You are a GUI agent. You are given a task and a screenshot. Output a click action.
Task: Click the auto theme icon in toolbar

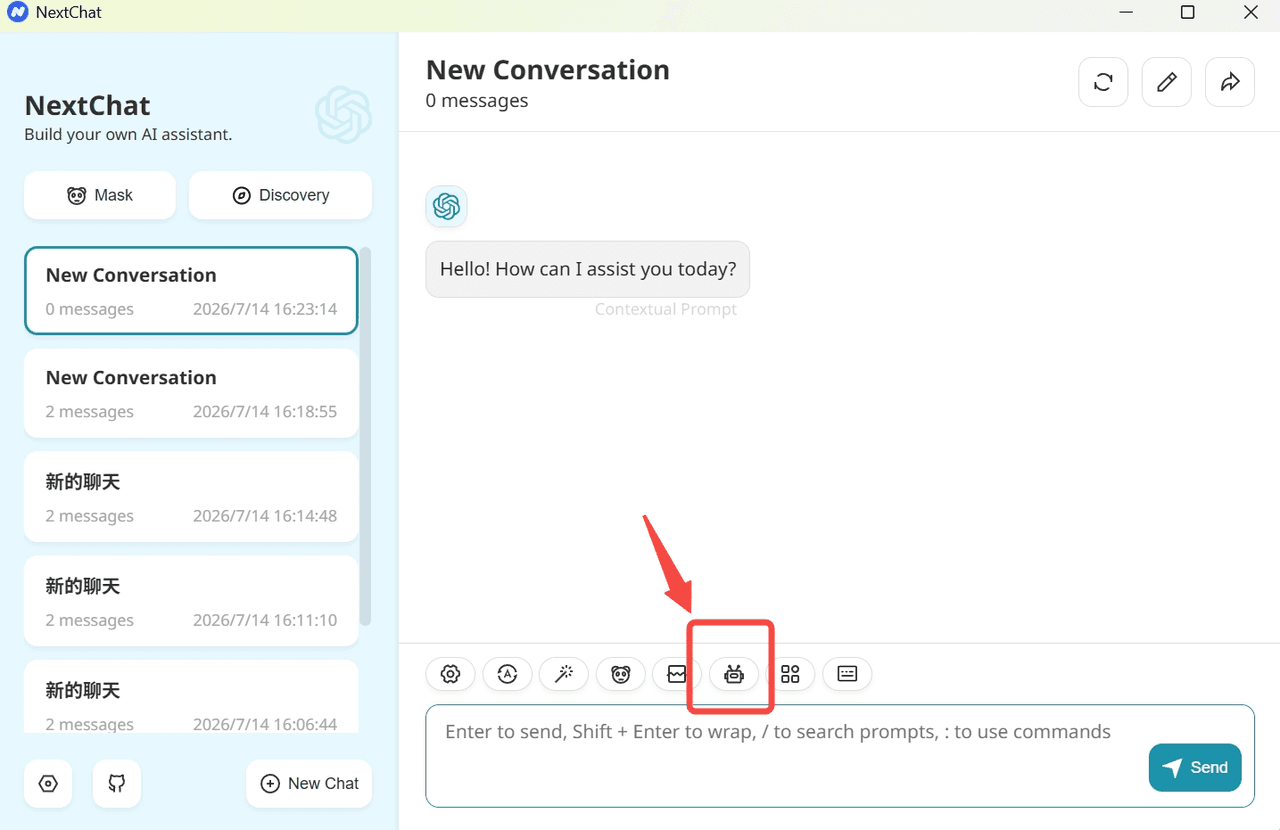(x=507, y=674)
